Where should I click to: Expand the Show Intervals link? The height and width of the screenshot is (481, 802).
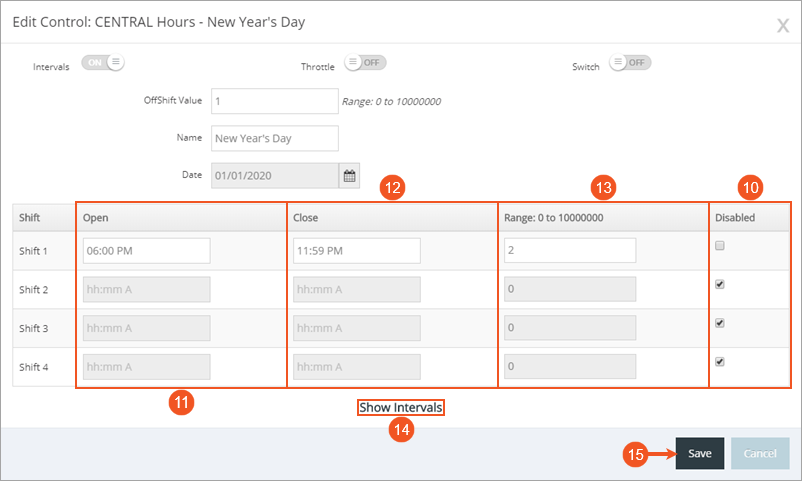tap(400, 407)
